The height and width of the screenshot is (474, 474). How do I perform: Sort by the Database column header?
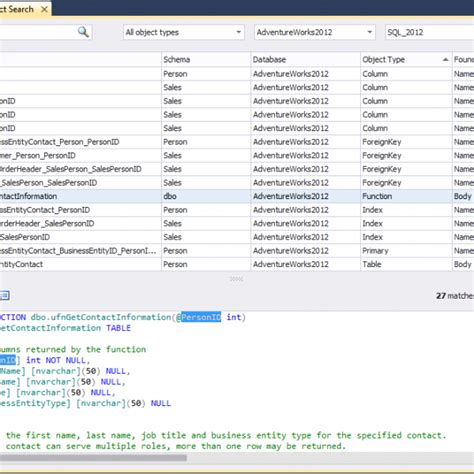(x=305, y=60)
